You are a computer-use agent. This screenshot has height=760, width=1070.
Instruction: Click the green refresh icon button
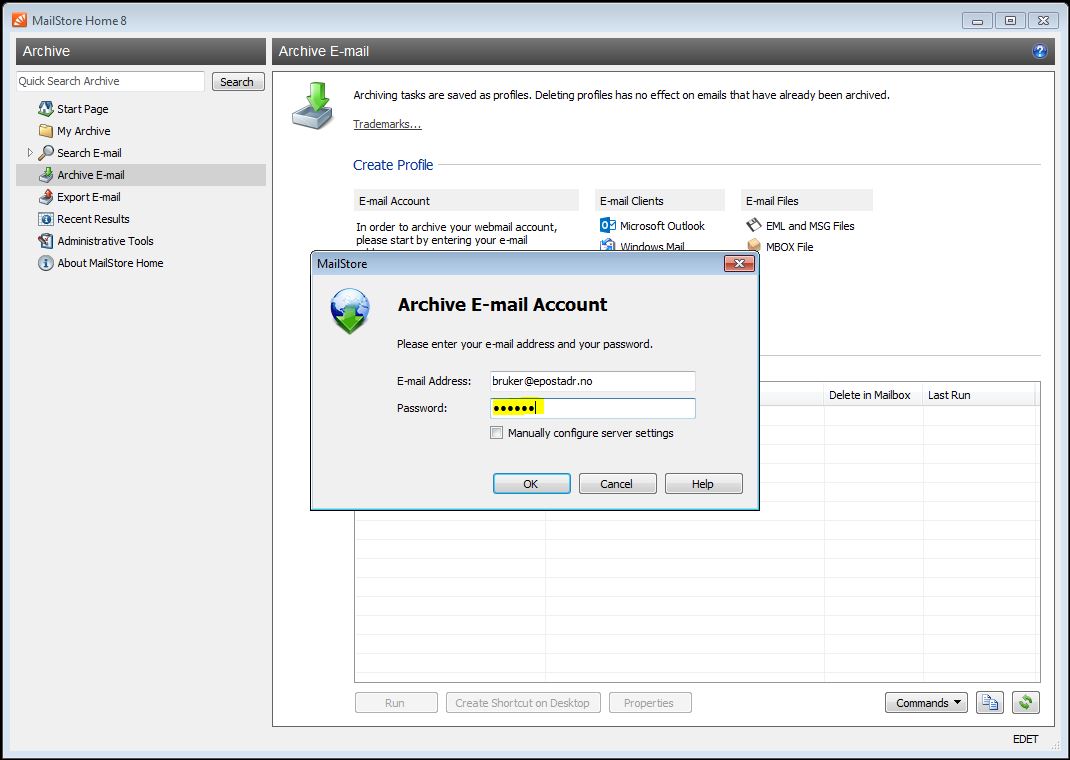(1026, 702)
